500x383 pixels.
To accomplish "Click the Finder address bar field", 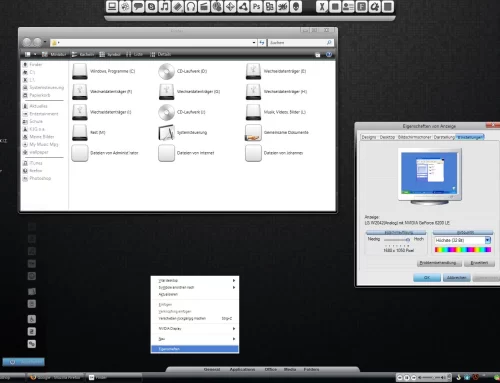I will tap(153, 43).
